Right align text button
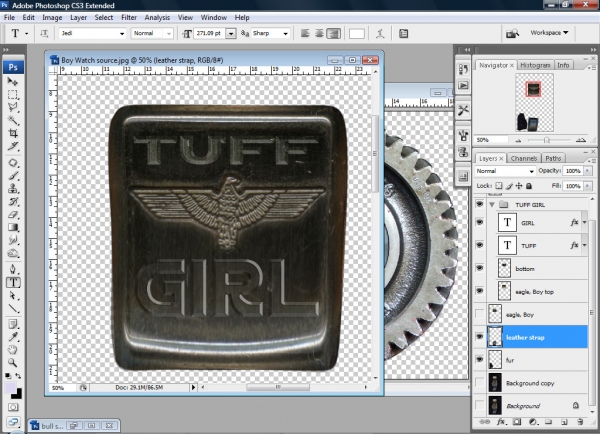 click(x=333, y=34)
